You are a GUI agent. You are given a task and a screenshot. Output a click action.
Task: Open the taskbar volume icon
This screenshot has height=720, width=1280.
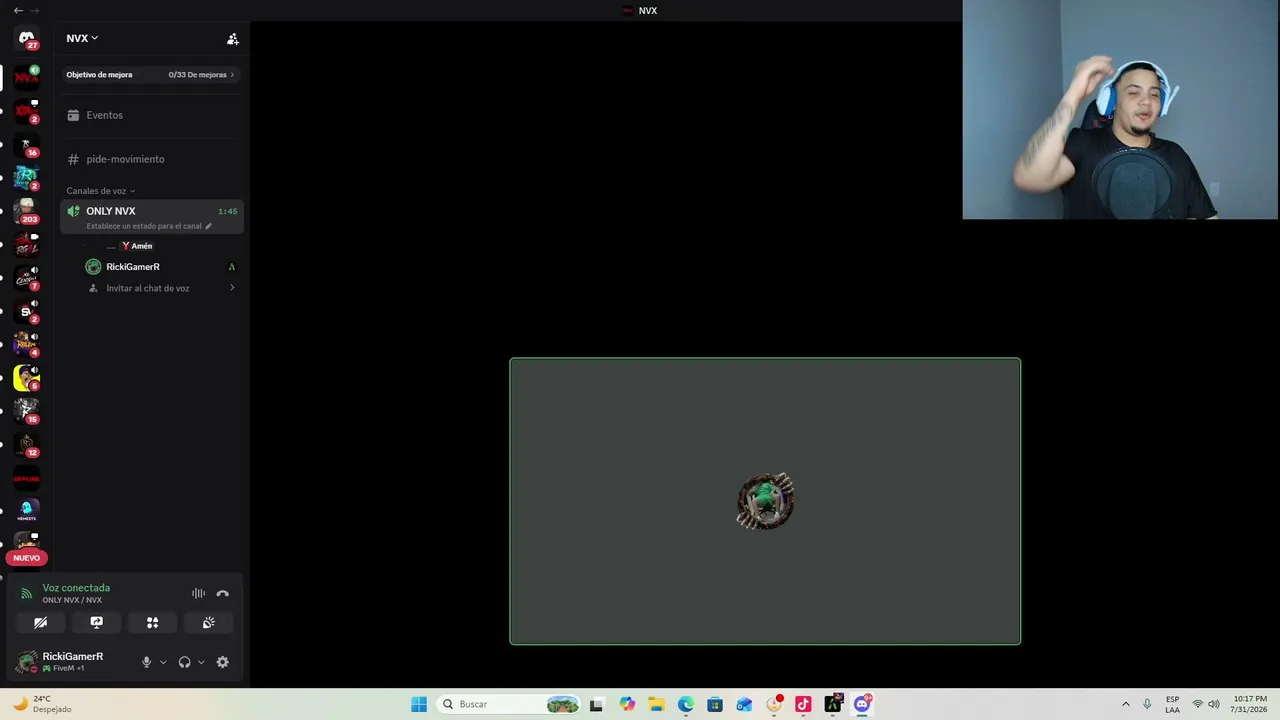[1214, 704]
